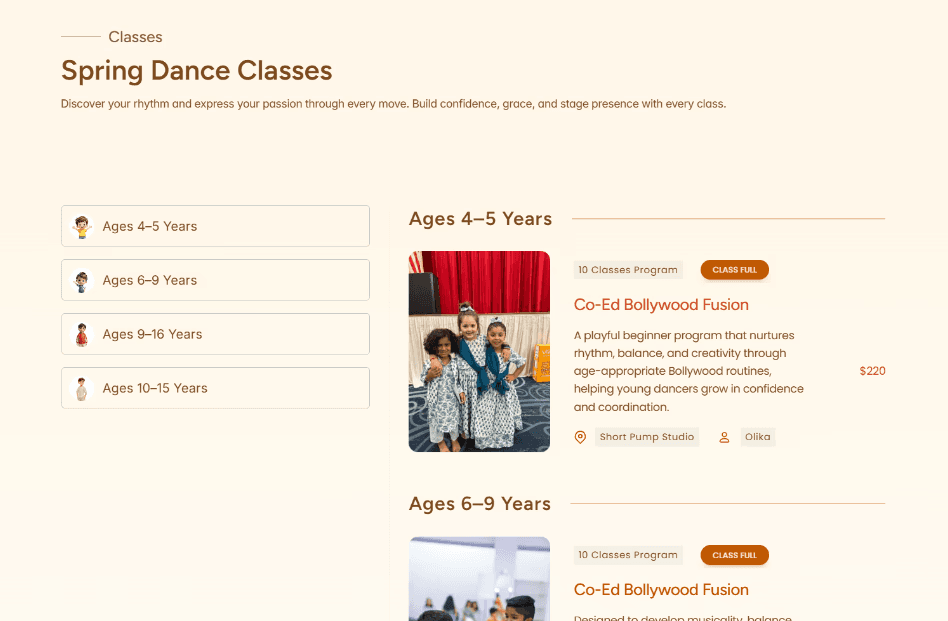Click the Short Pump Studio location tag

click(x=647, y=437)
